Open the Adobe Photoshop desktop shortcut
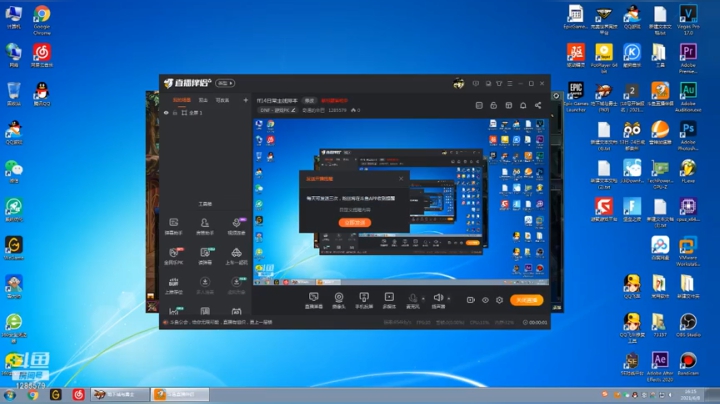720x404 pixels. click(x=688, y=135)
